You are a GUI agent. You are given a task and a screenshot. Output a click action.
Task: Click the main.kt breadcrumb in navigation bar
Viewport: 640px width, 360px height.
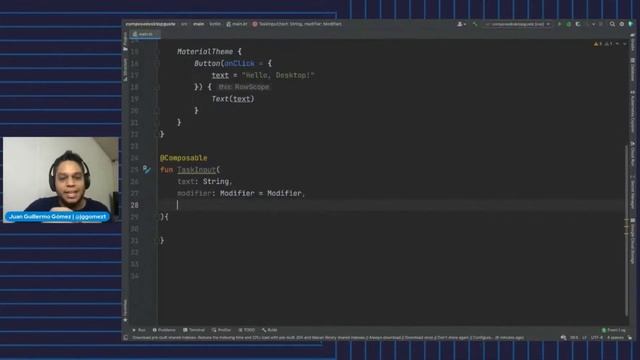(237, 24)
